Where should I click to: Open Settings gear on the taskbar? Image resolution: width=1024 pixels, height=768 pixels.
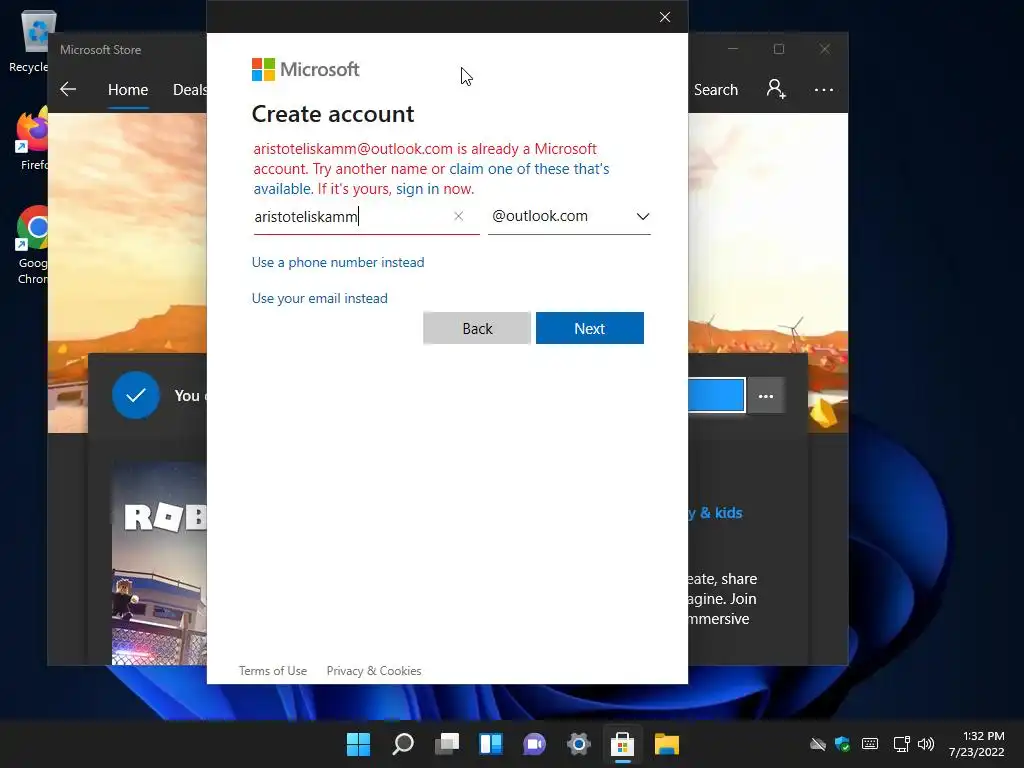[x=579, y=744]
